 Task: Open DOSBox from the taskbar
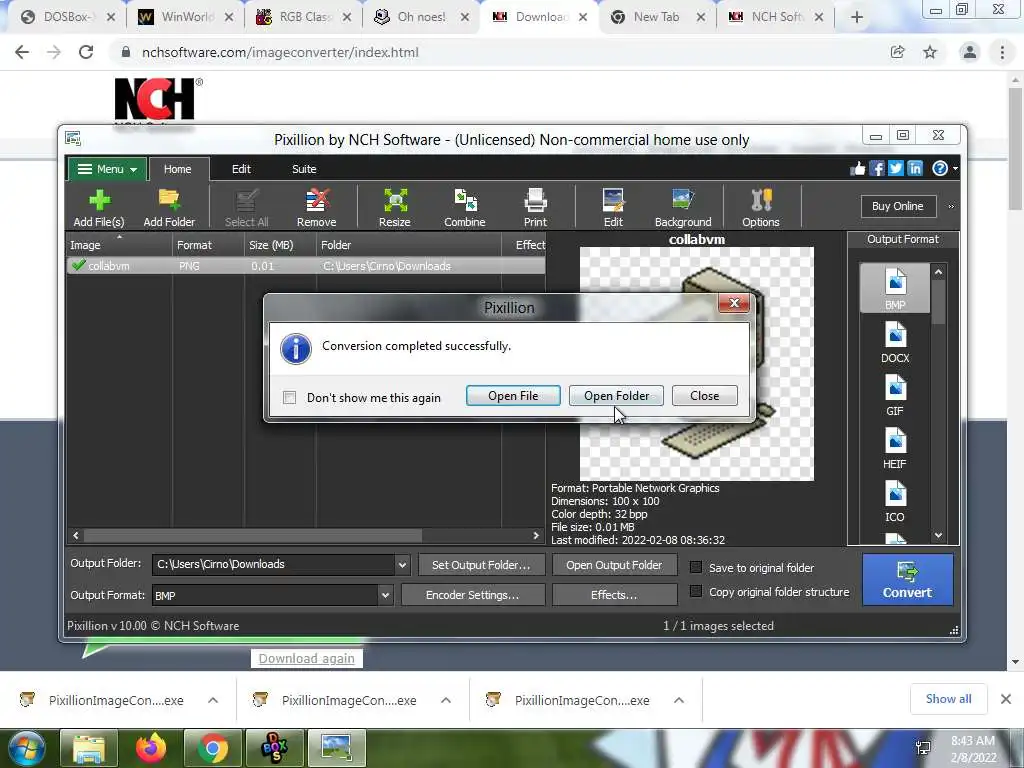(274, 748)
